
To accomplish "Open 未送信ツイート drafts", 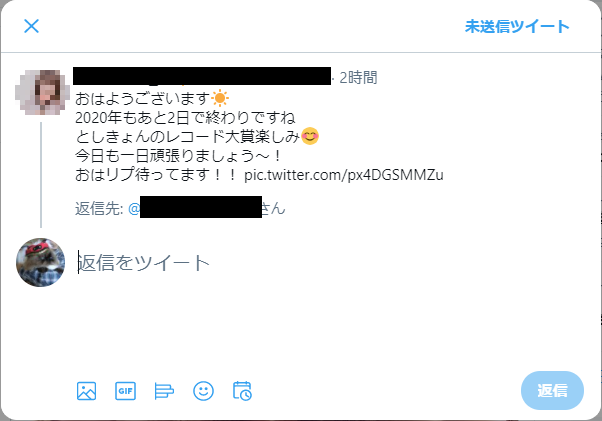I will click(x=517, y=26).
